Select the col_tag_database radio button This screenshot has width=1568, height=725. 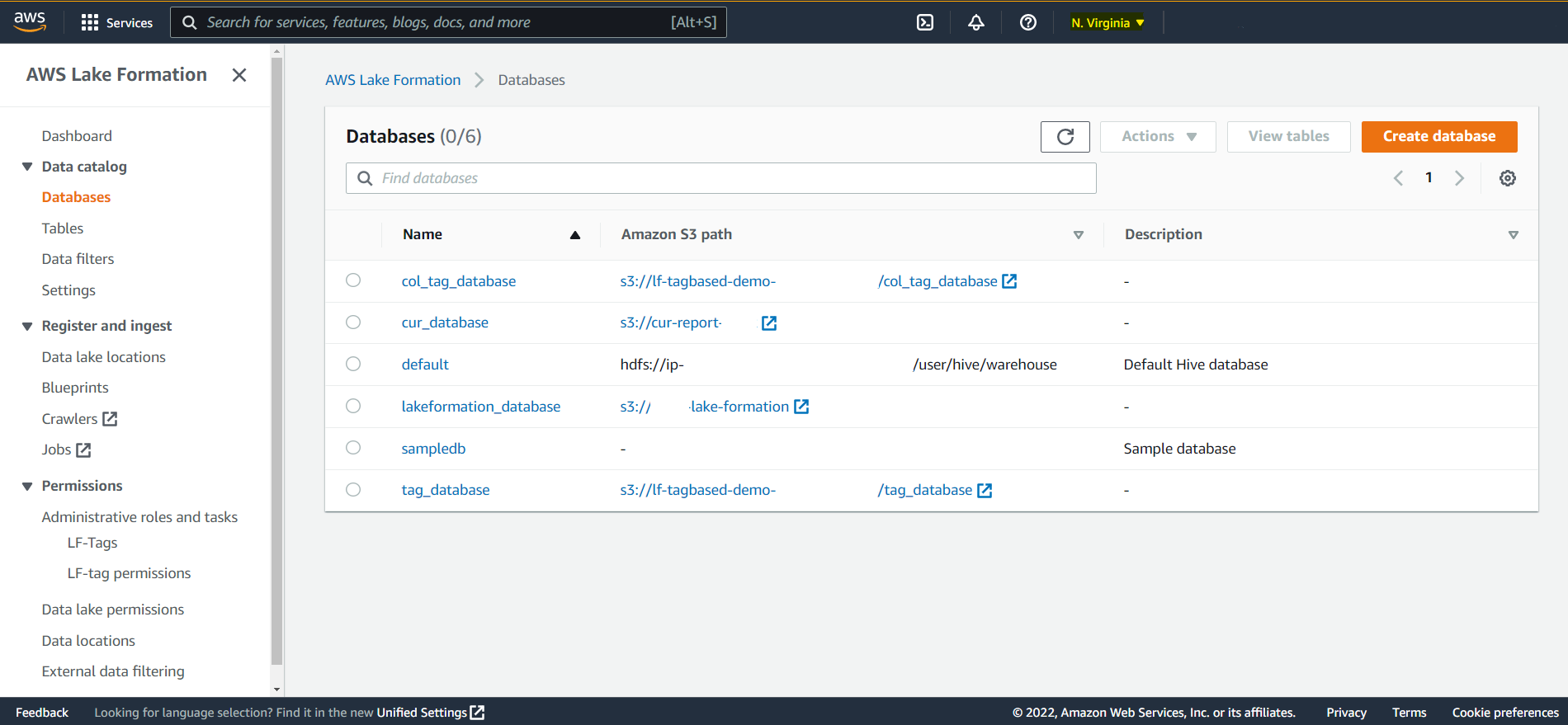coord(353,280)
